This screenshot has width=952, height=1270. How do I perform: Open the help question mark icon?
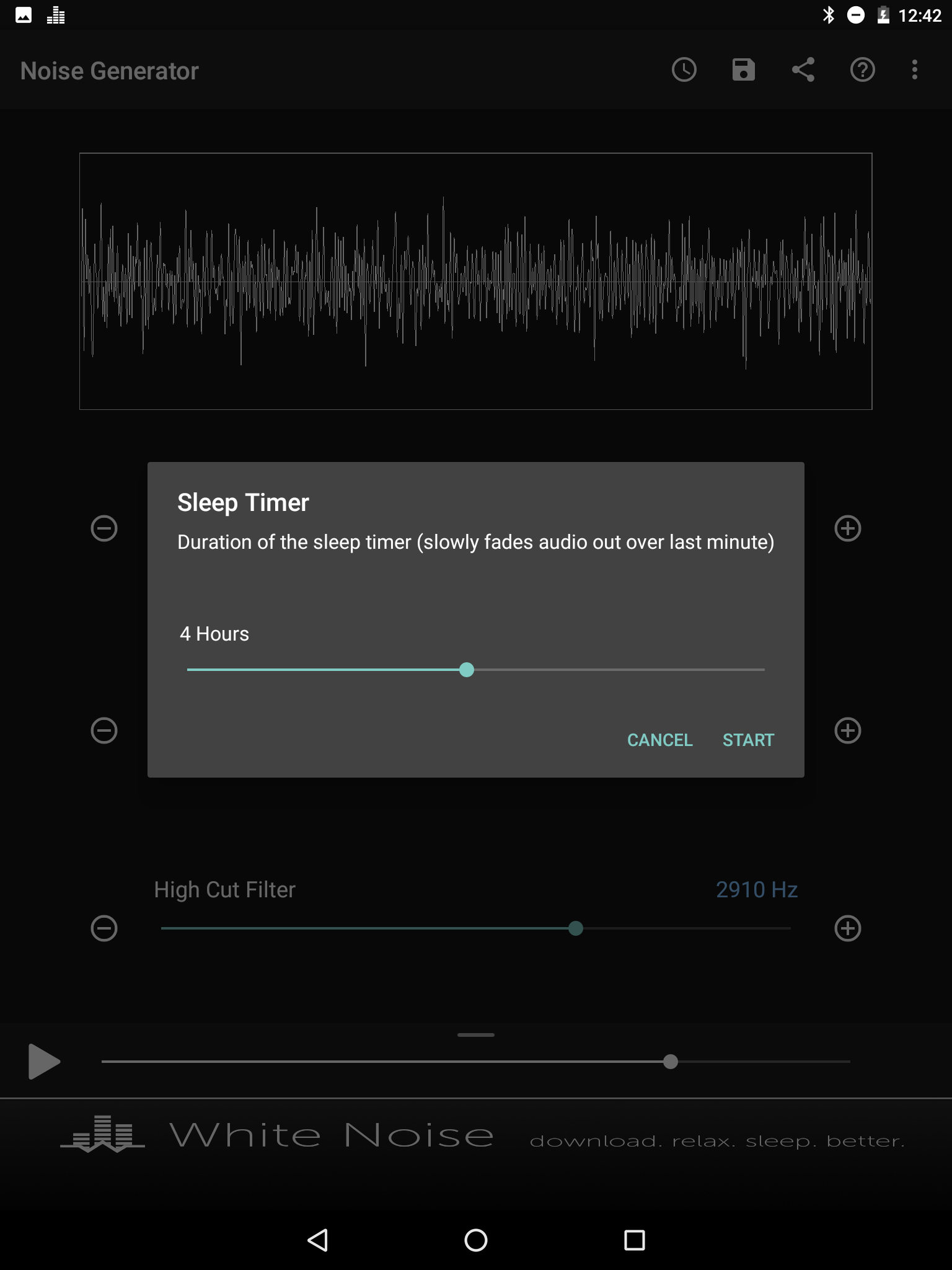click(863, 70)
